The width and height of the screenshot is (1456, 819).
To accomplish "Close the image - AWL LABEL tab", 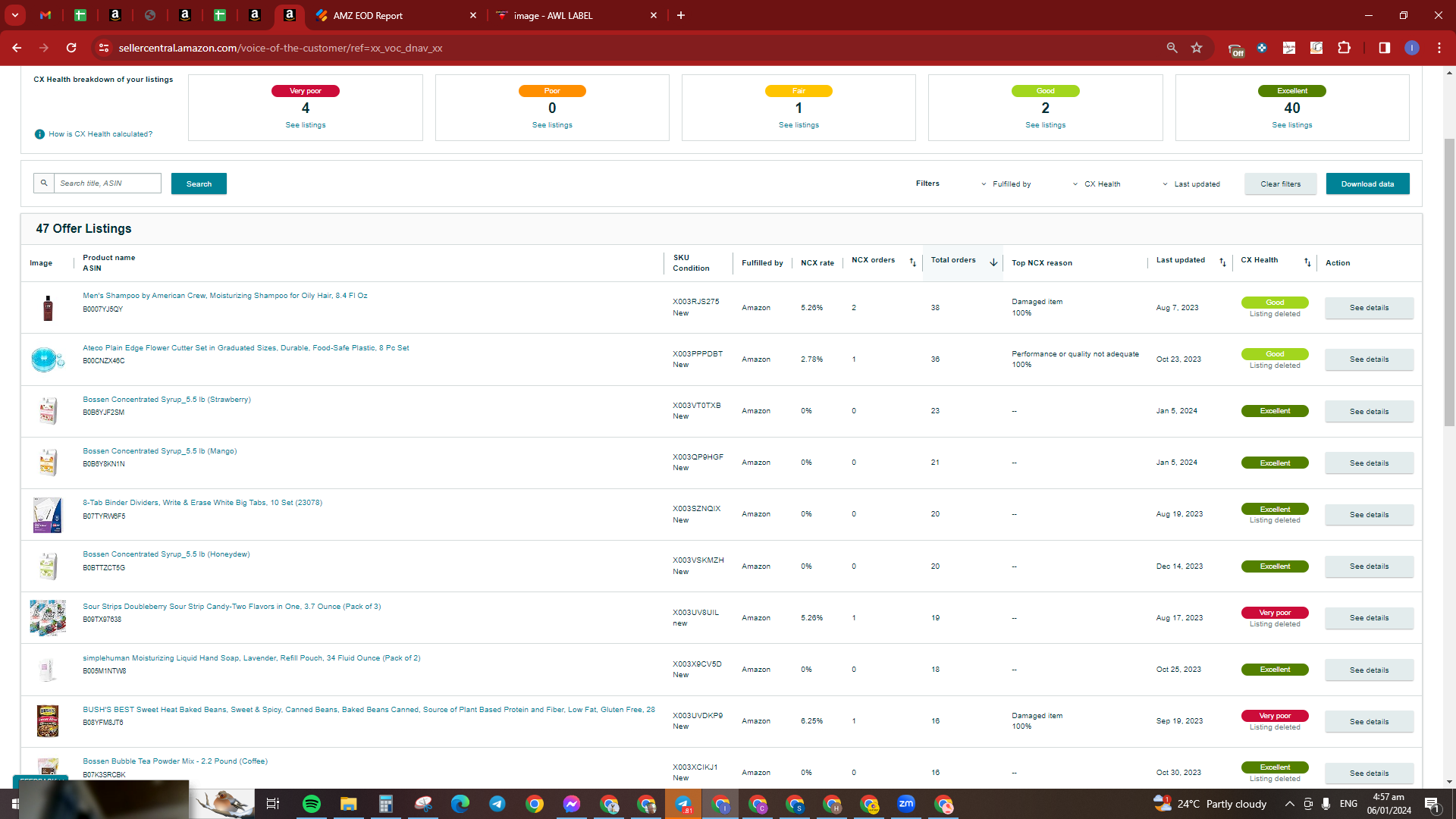I will (654, 15).
